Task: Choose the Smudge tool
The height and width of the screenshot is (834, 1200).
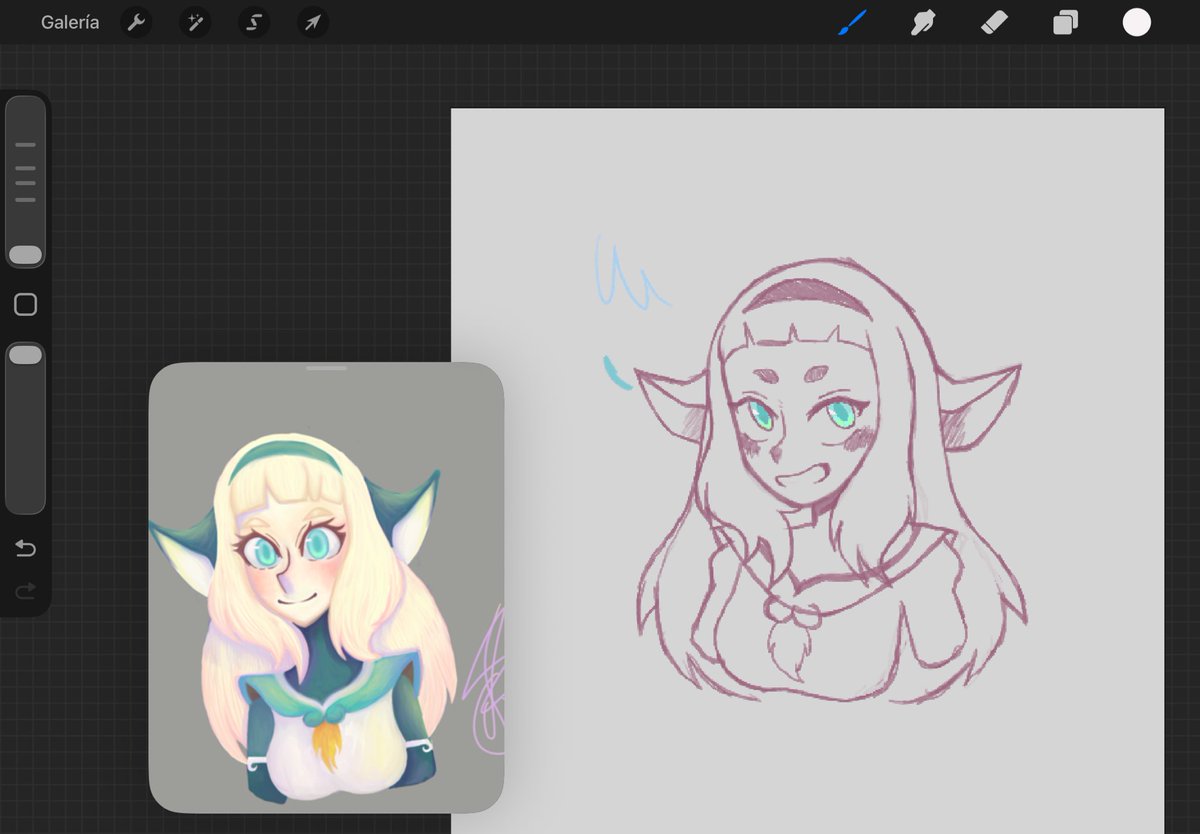Action: pyautogui.click(x=922, y=22)
